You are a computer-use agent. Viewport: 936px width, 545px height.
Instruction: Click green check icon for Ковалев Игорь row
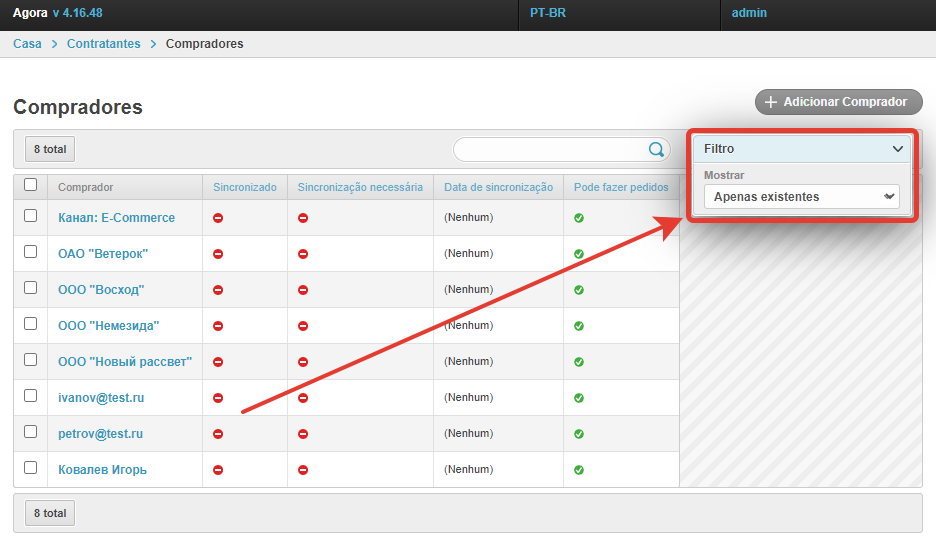point(579,470)
